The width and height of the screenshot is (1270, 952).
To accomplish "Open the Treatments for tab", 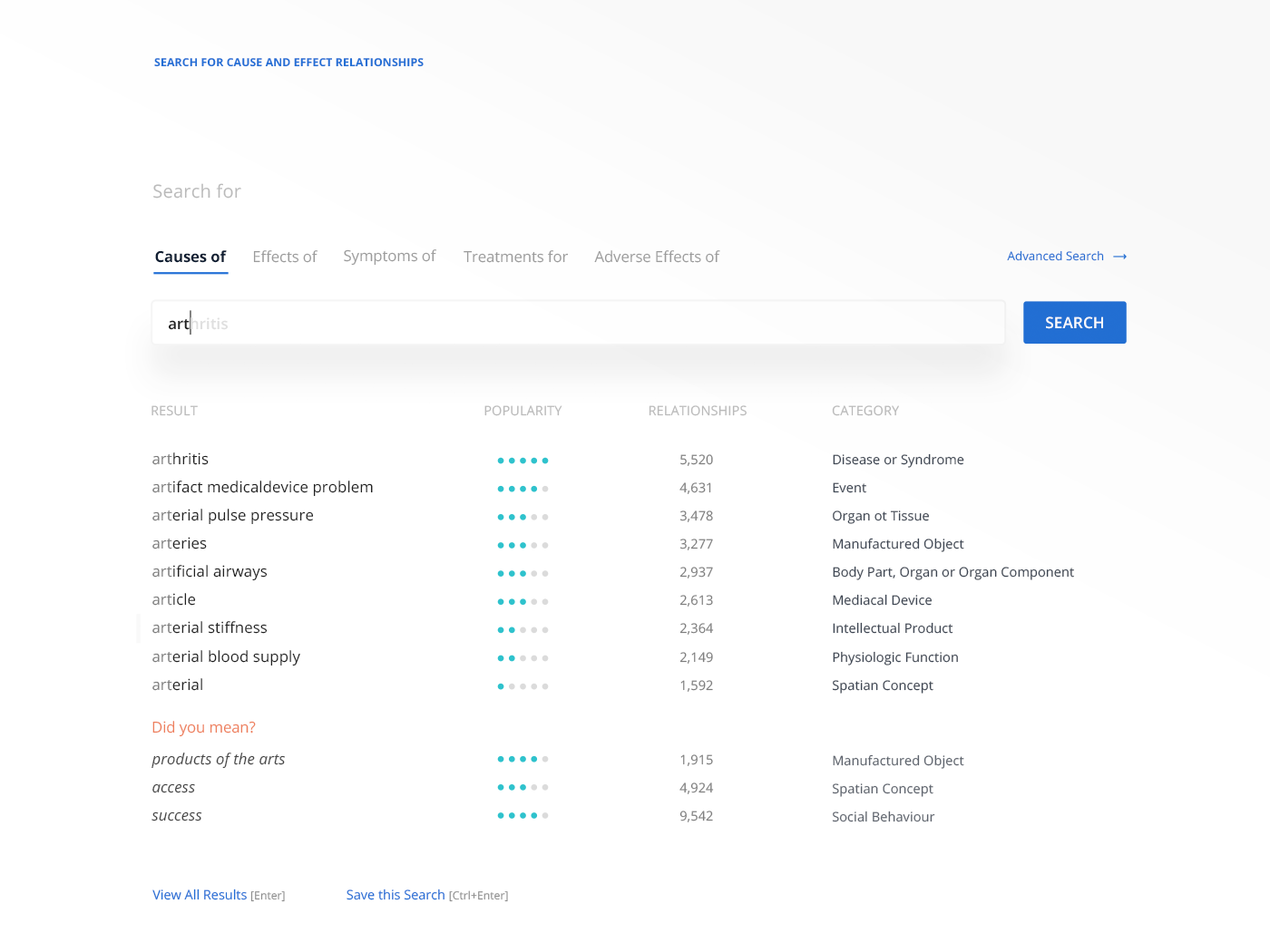I will [515, 257].
